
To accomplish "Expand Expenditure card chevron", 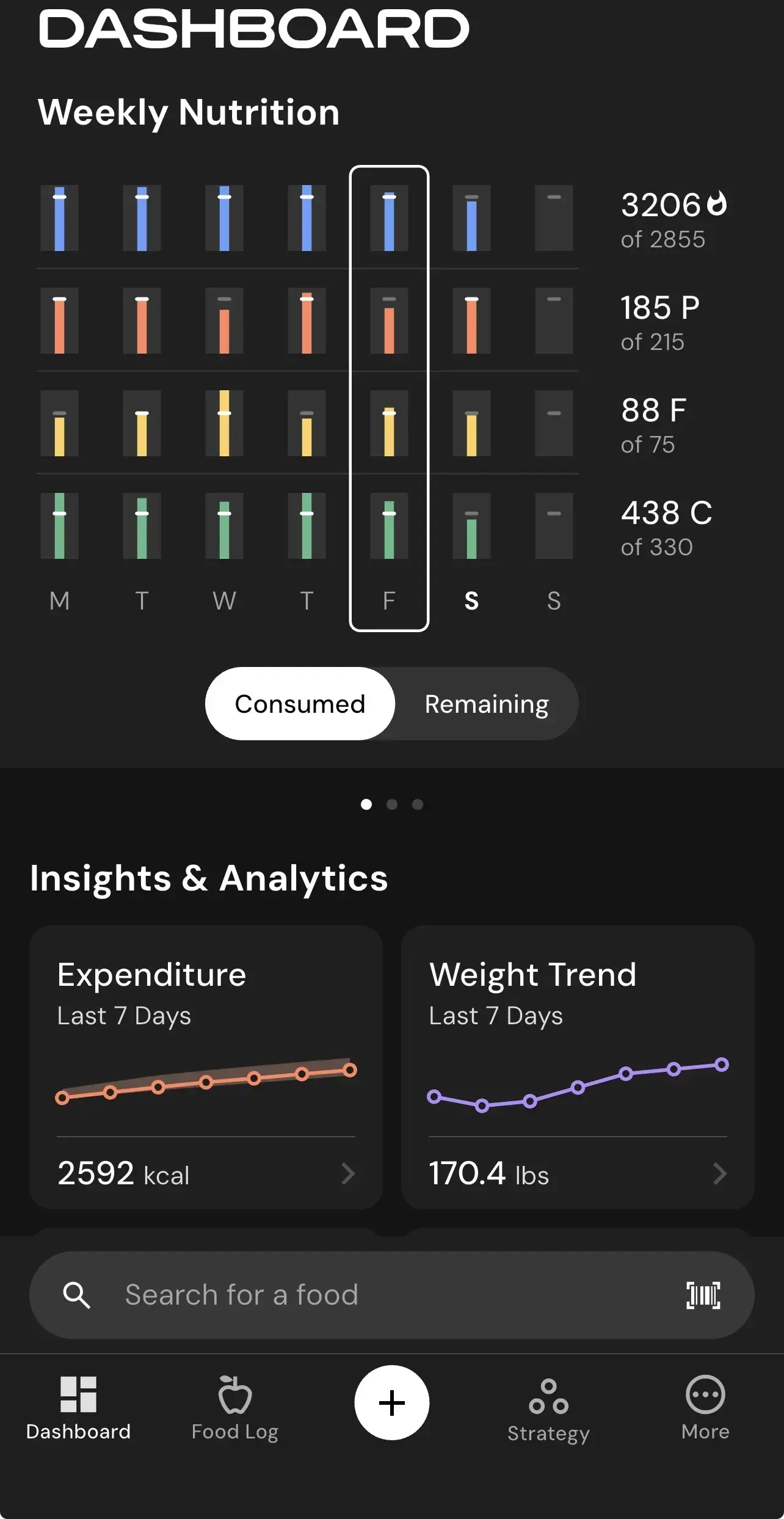I will (x=348, y=1173).
